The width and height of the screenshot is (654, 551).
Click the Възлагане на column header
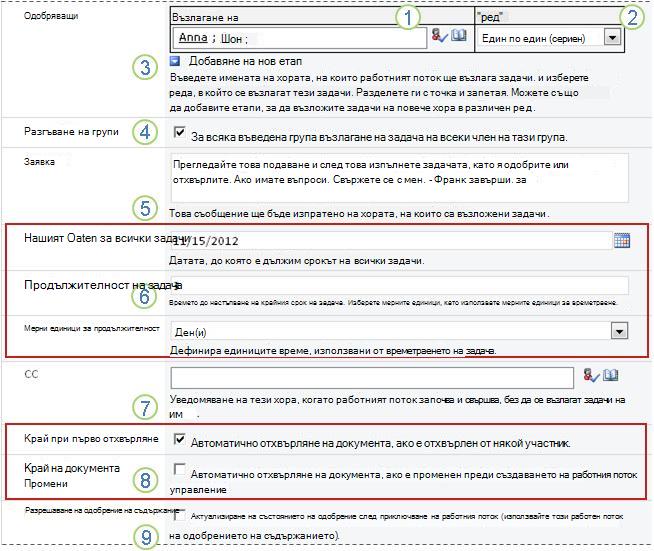pyautogui.click(x=205, y=18)
